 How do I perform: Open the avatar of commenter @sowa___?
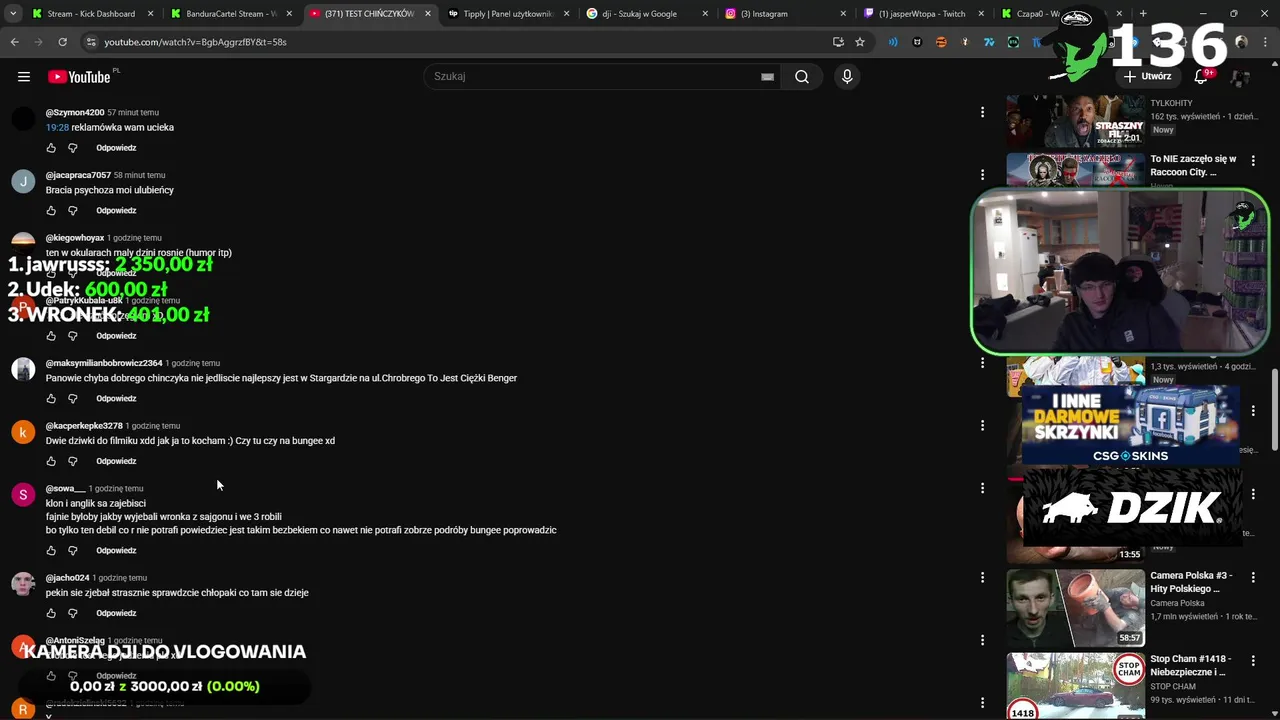point(23,495)
